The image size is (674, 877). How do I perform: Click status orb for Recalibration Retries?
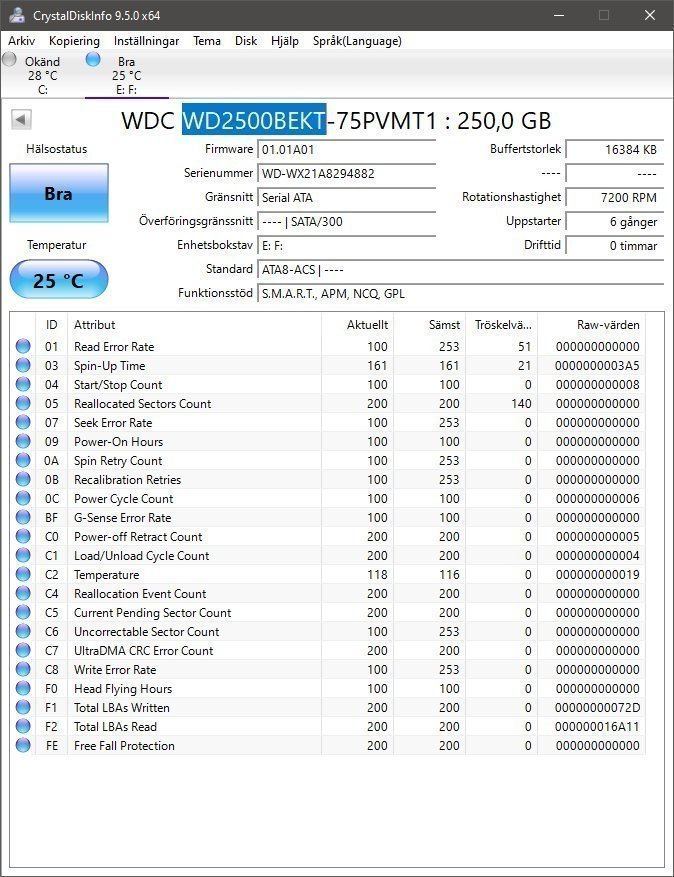tap(23, 479)
